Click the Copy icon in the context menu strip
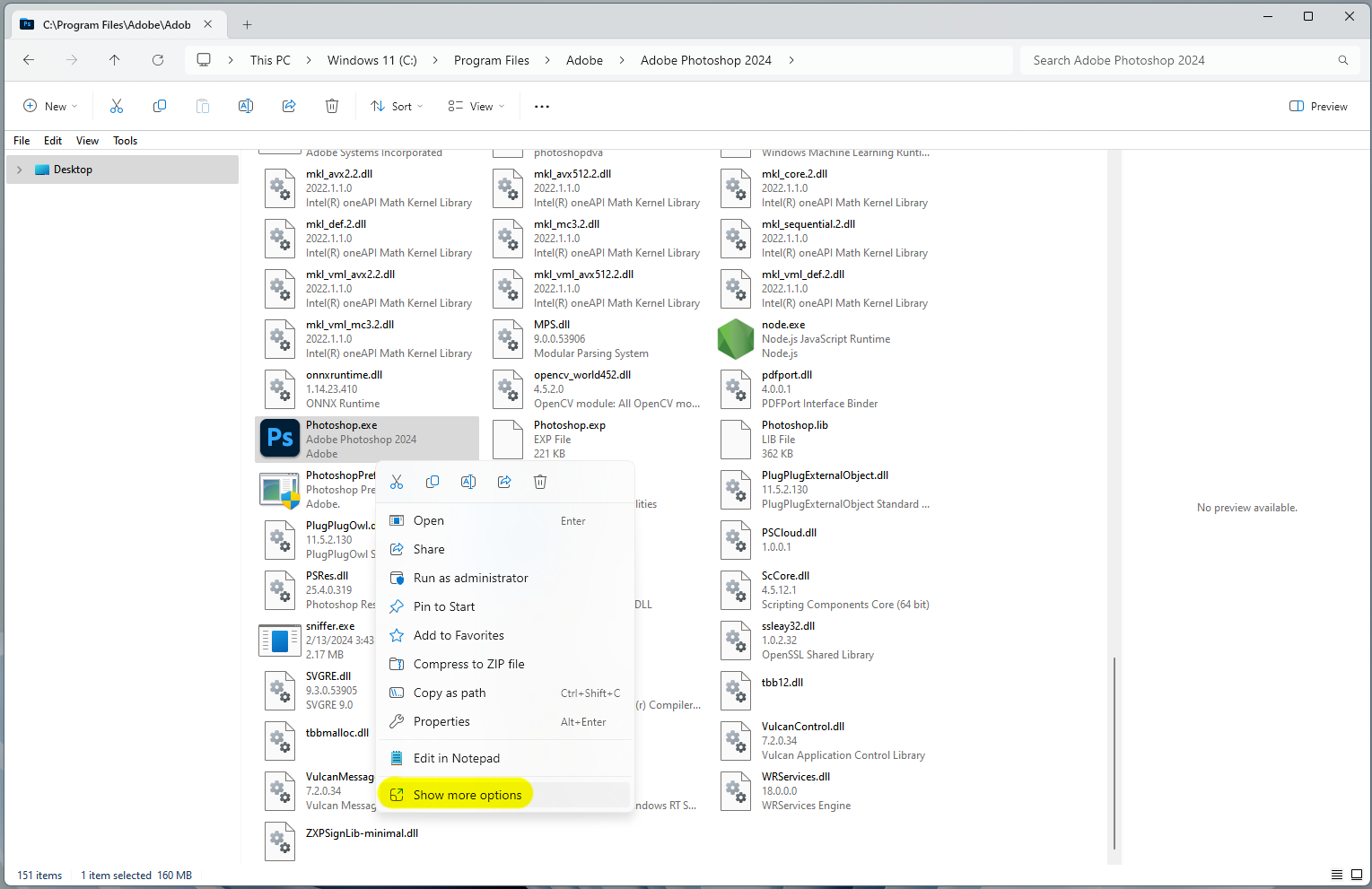Viewport: 1372px width, 889px height. click(433, 481)
